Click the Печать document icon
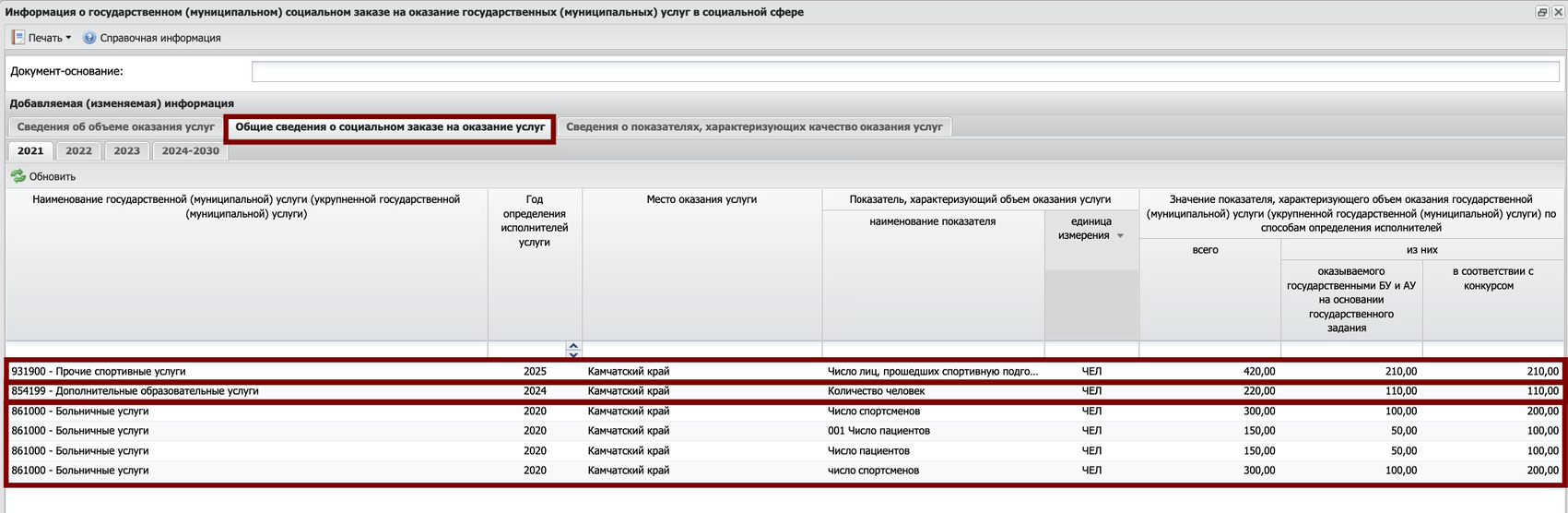This screenshot has width=1568, height=513. tap(18, 38)
